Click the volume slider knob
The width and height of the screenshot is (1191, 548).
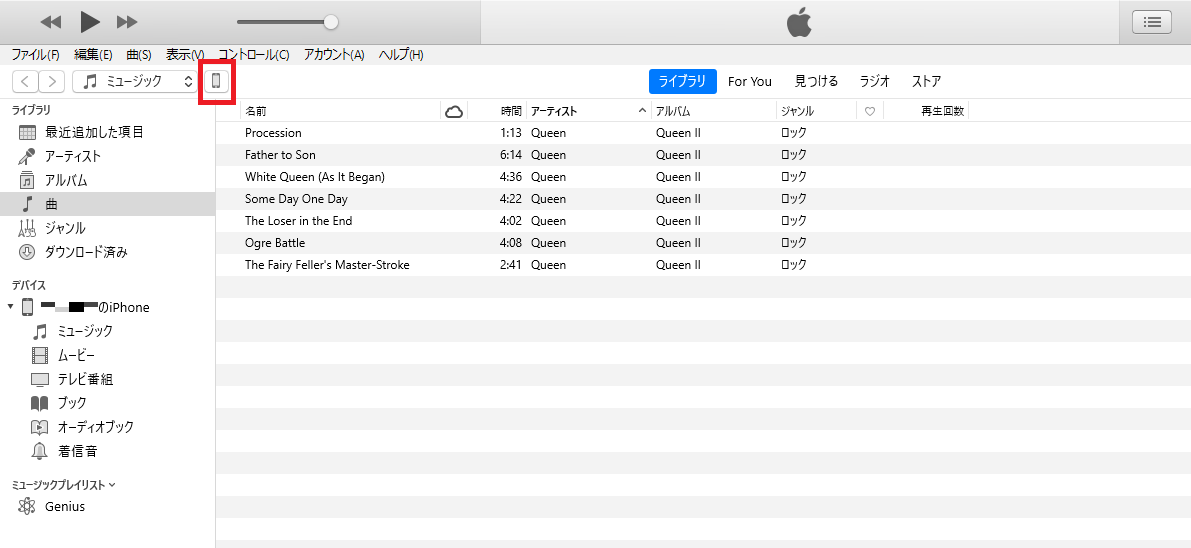pos(330,22)
